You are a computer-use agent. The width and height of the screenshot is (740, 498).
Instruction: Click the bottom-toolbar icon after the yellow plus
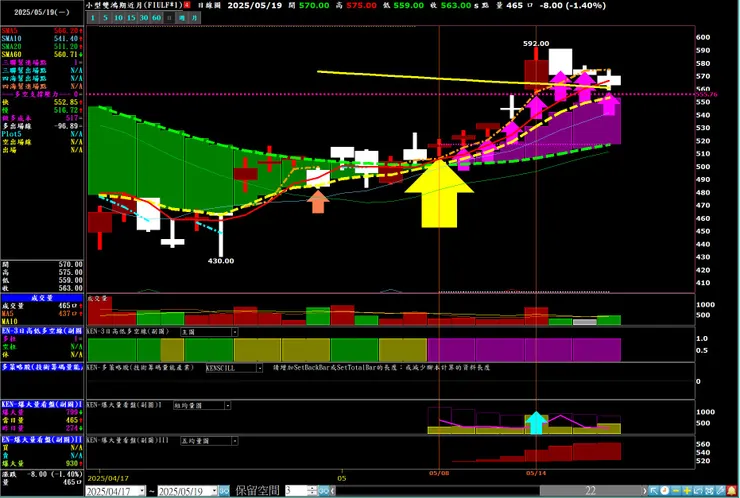coord(698,491)
